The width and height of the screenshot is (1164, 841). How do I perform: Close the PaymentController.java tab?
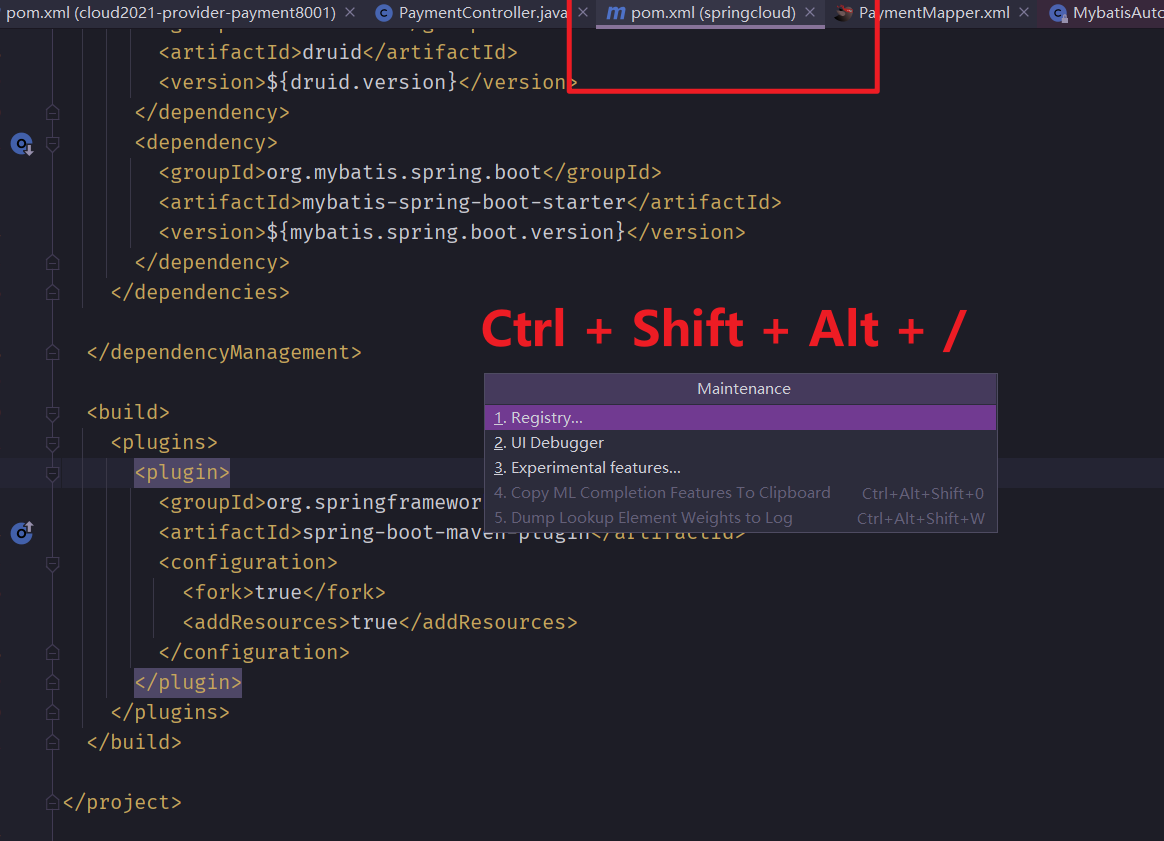583,13
